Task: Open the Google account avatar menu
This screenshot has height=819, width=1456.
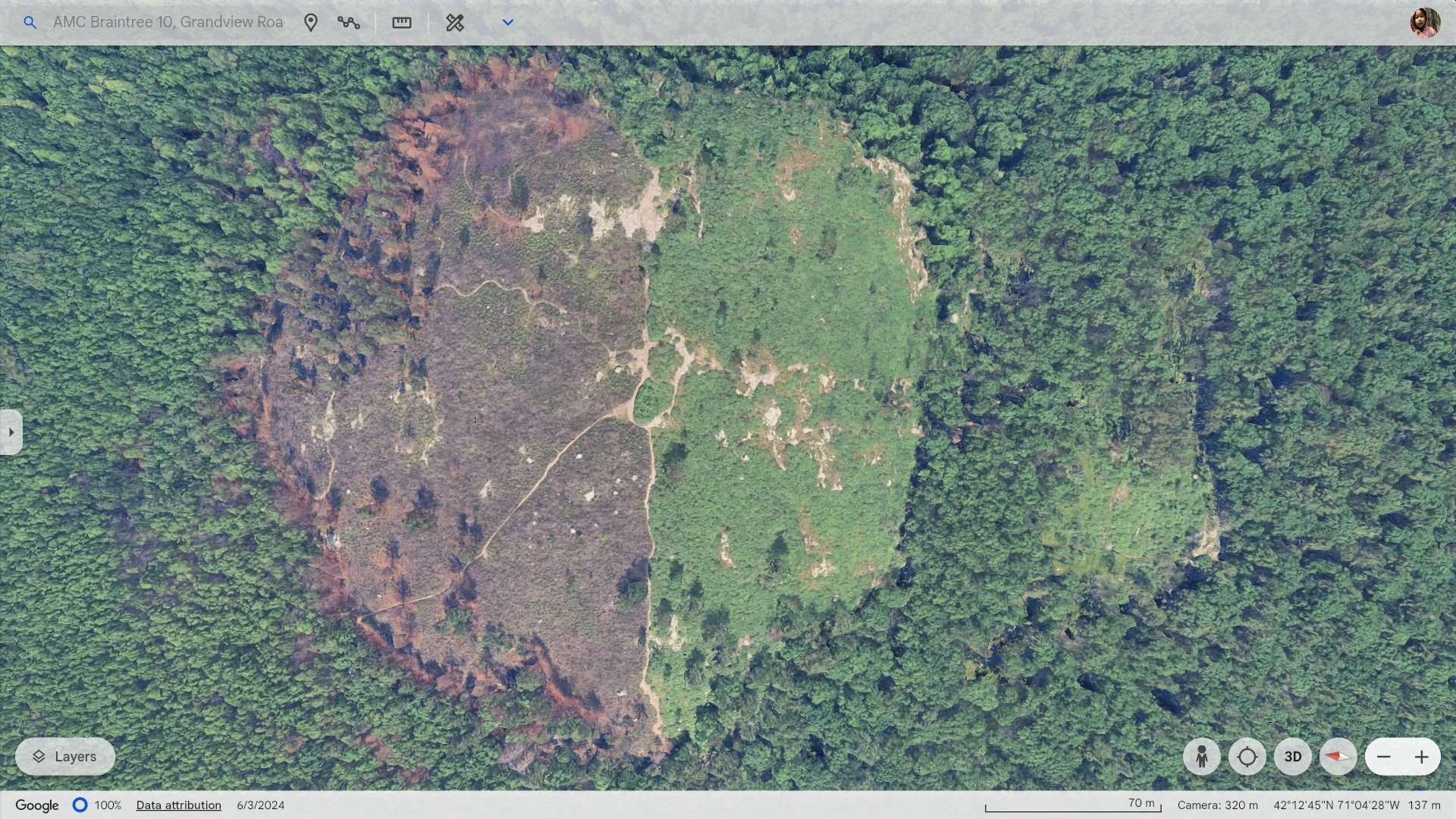Action: tap(1425, 23)
